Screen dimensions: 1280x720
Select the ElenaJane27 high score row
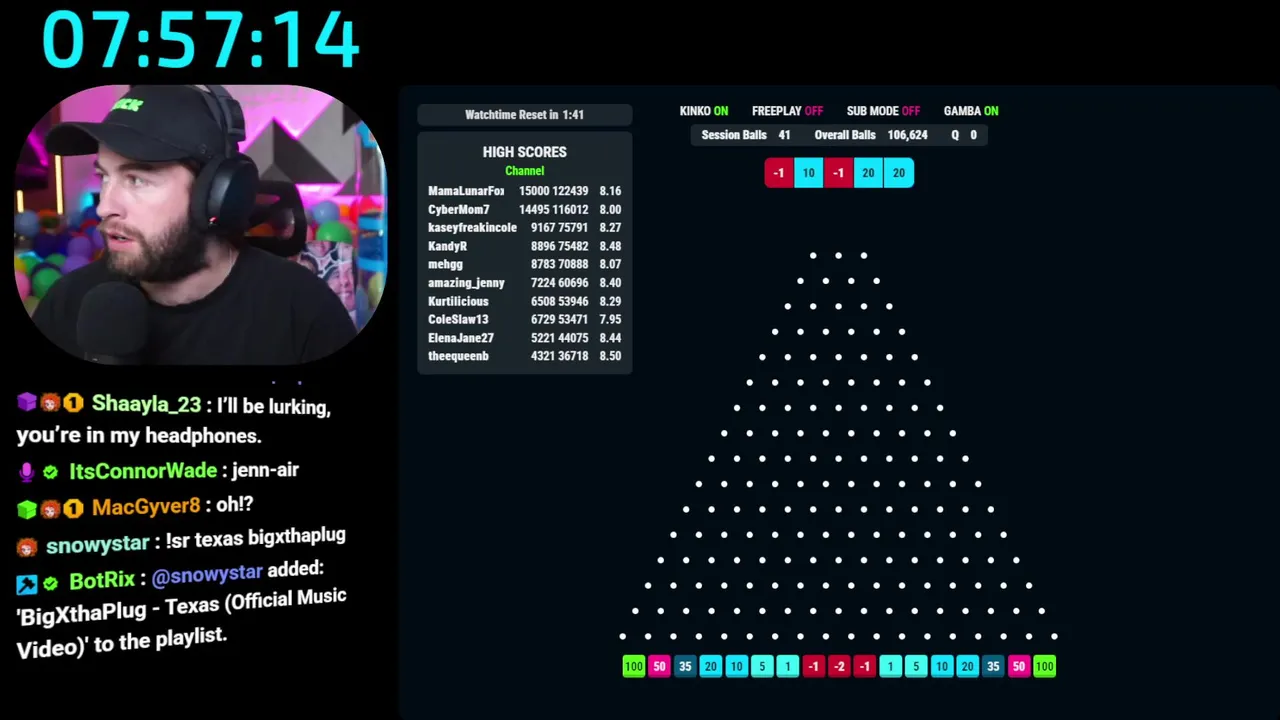525,338
